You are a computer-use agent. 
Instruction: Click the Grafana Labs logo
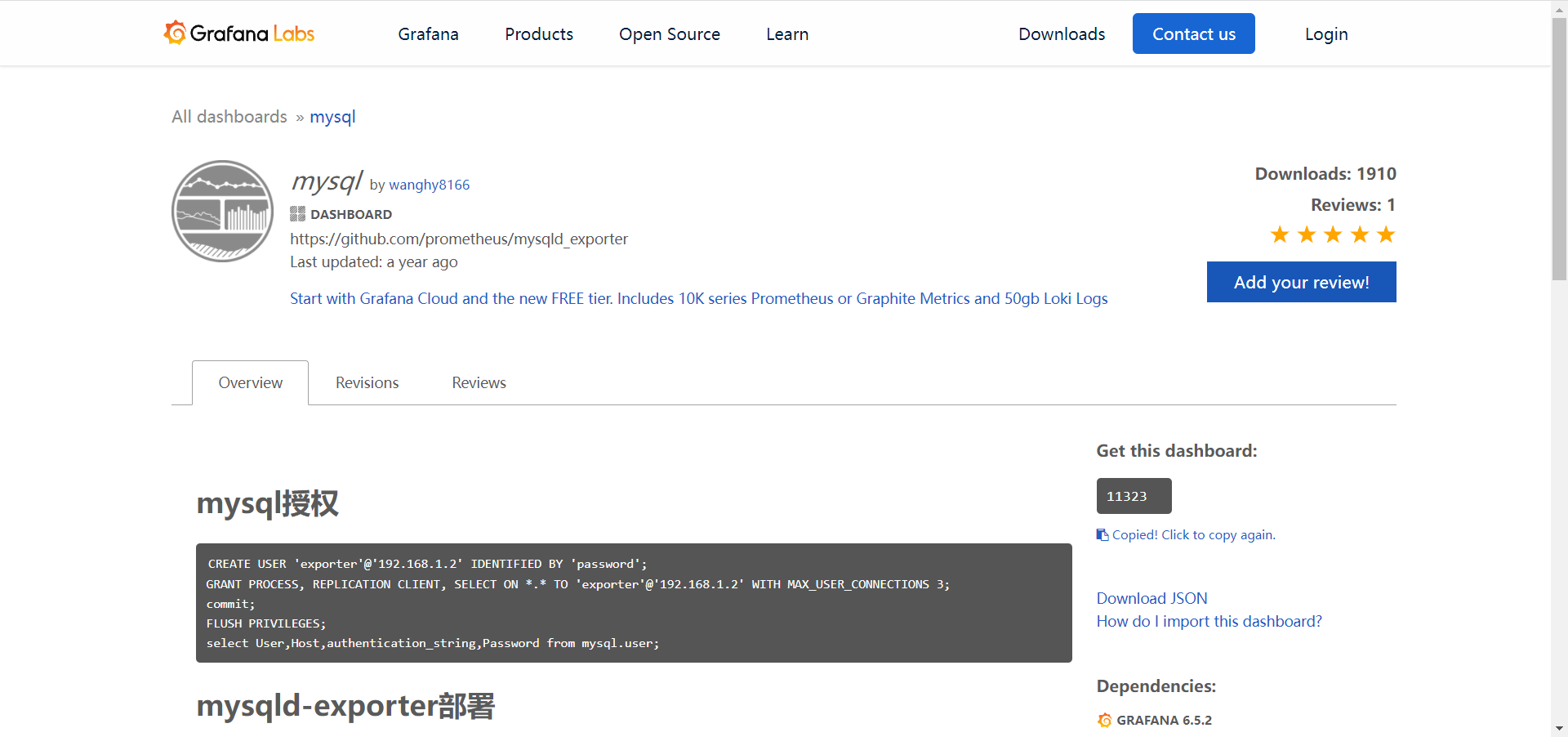point(239,33)
